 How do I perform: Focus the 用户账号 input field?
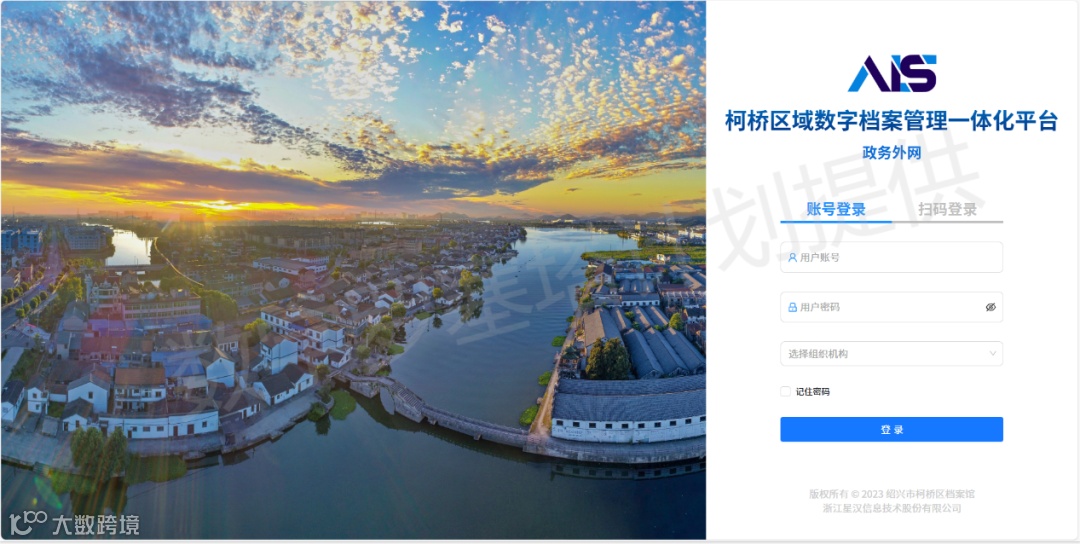click(x=891, y=258)
